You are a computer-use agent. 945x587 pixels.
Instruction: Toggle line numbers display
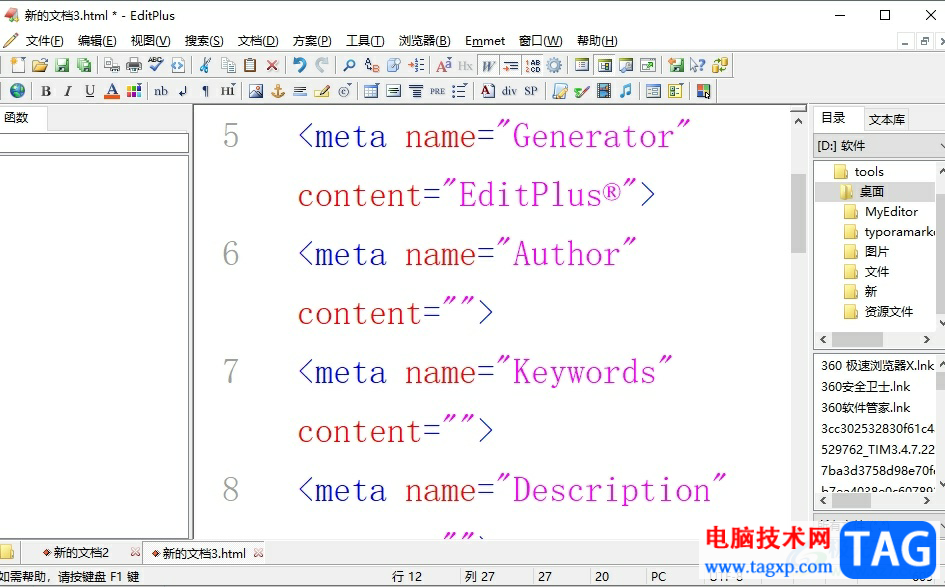point(533,65)
